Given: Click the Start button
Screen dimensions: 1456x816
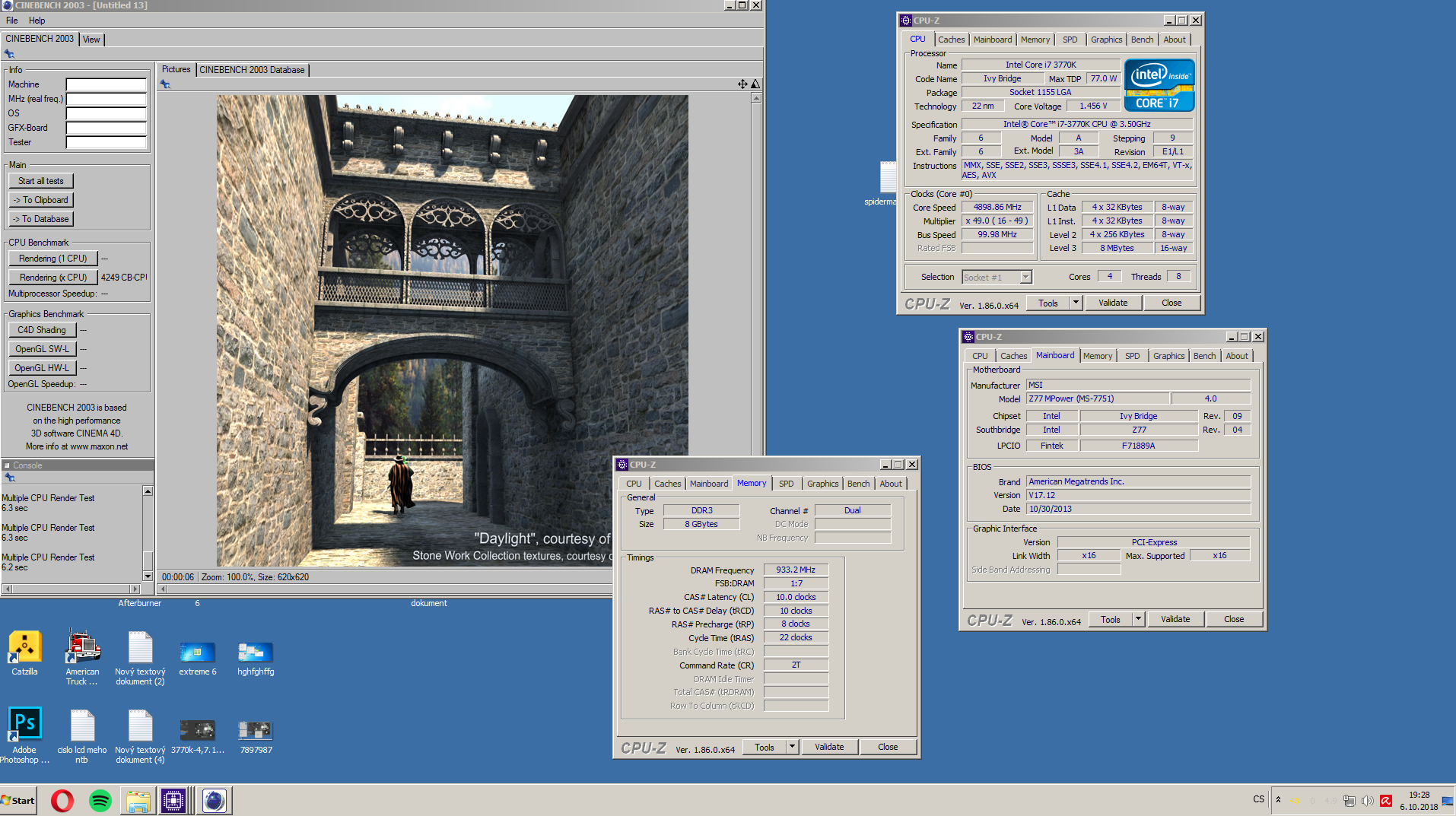Looking at the screenshot, I should [18, 800].
